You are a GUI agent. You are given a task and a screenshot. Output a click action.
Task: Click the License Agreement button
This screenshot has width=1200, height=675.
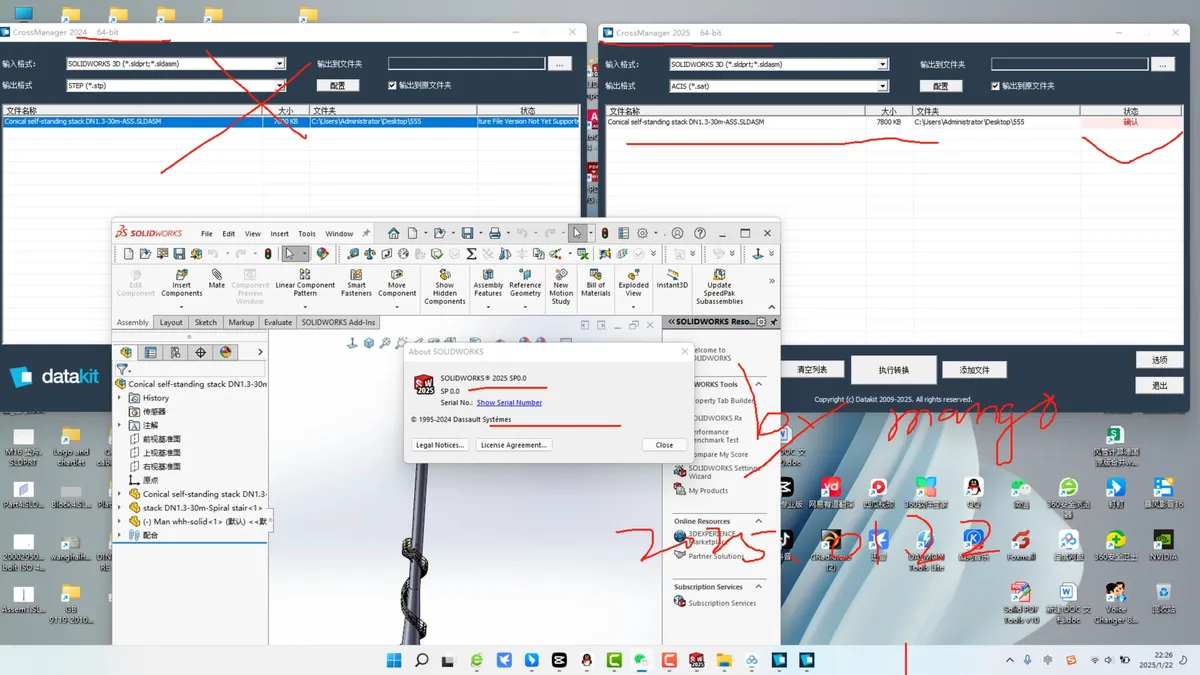click(513, 445)
